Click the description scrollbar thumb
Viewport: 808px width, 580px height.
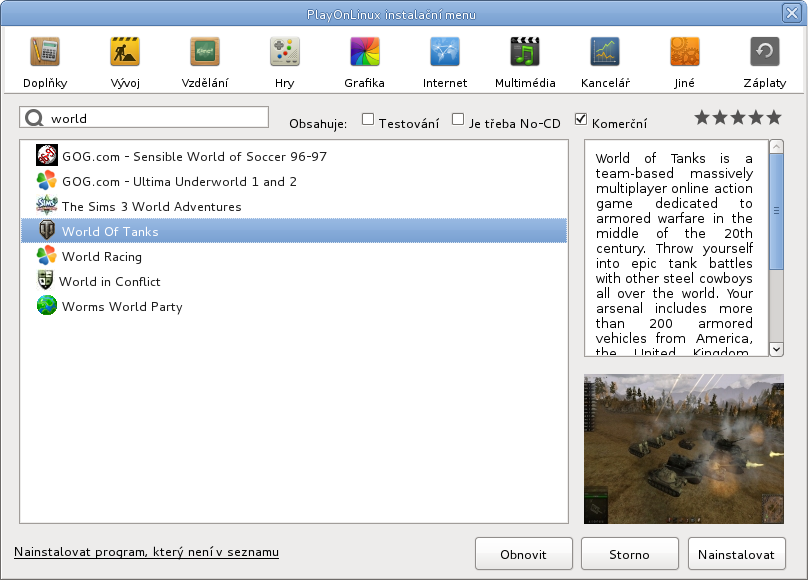(x=777, y=211)
